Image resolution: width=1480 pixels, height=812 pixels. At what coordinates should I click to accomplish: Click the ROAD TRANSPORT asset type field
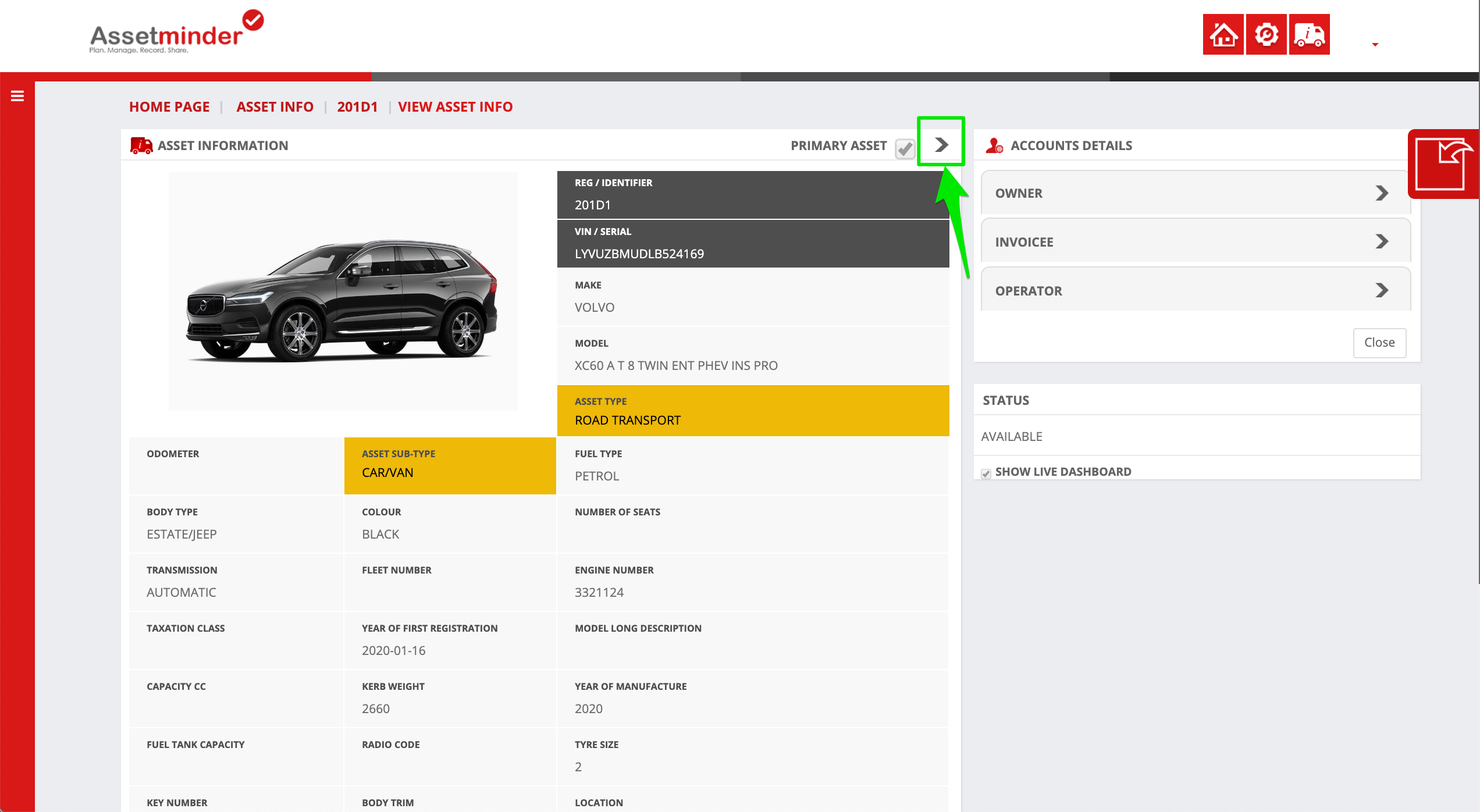pyautogui.click(x=753, y=411)
